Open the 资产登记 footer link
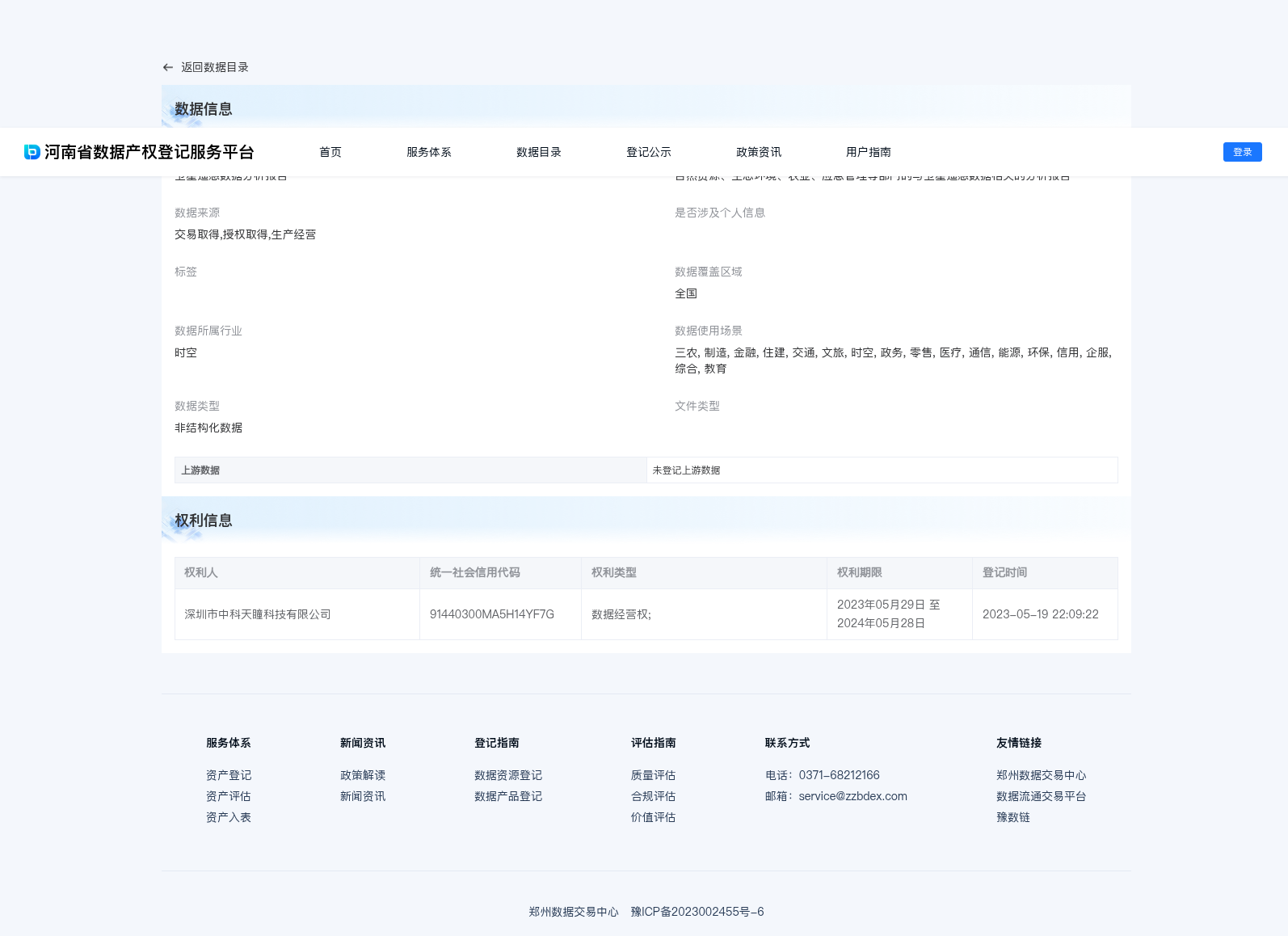This screenshot has width=1288, height=936. coord(229,775)
